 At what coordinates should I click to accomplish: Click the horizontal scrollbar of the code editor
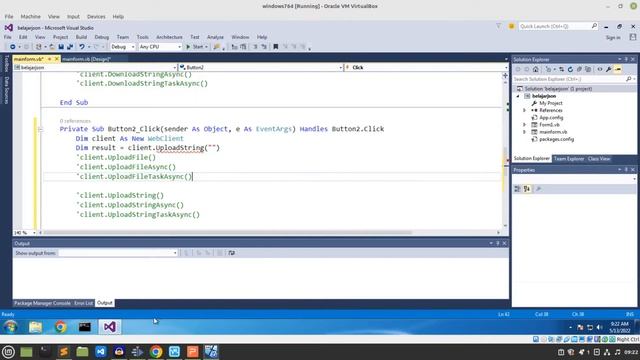coord(229,233)
